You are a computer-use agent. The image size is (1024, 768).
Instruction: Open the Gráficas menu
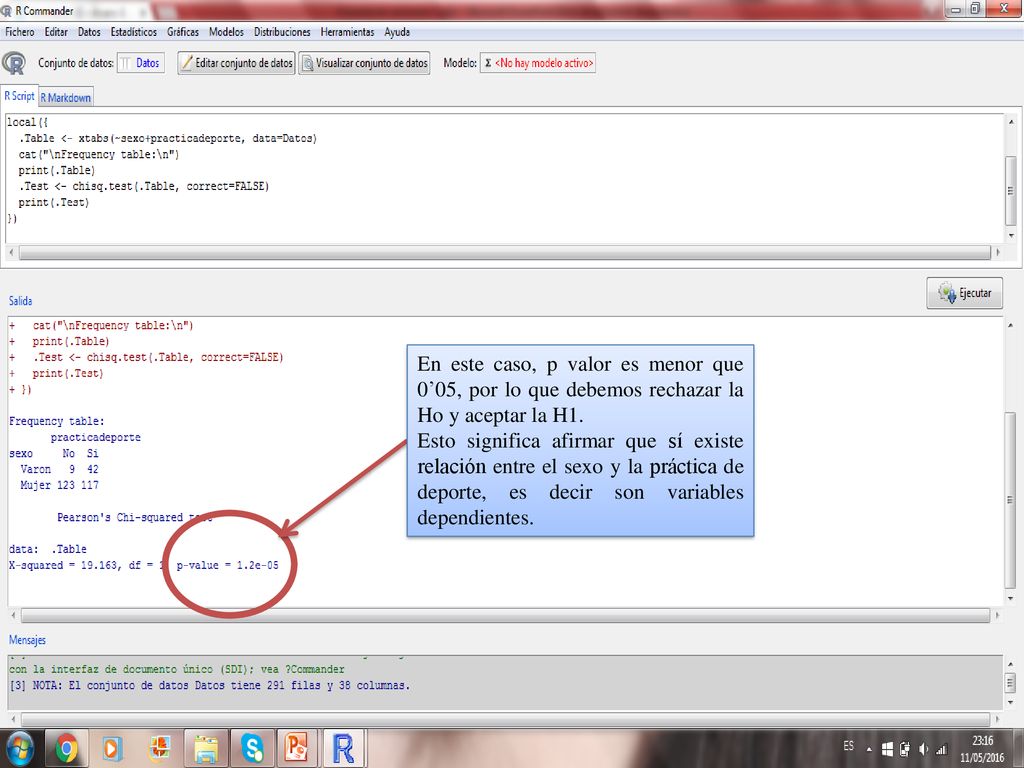(183, 31)
